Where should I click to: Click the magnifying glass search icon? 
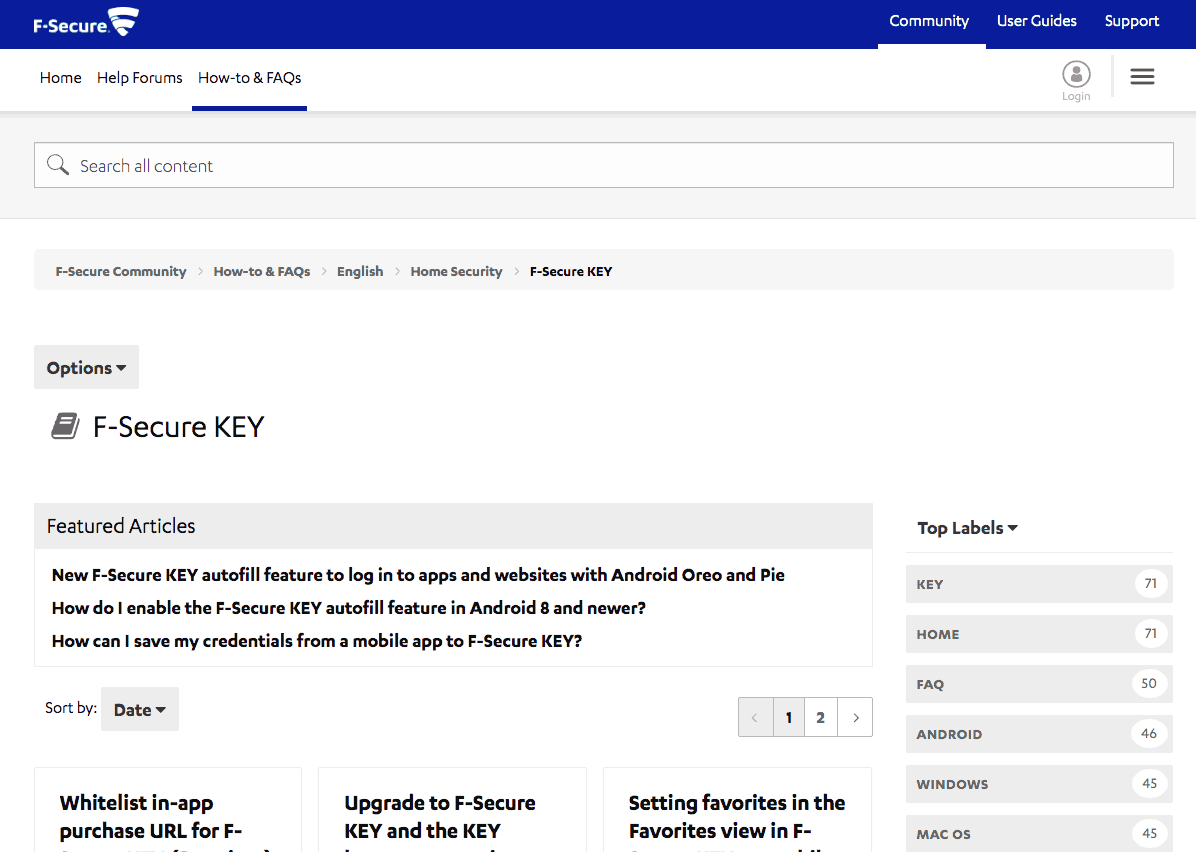pos(57,164)
